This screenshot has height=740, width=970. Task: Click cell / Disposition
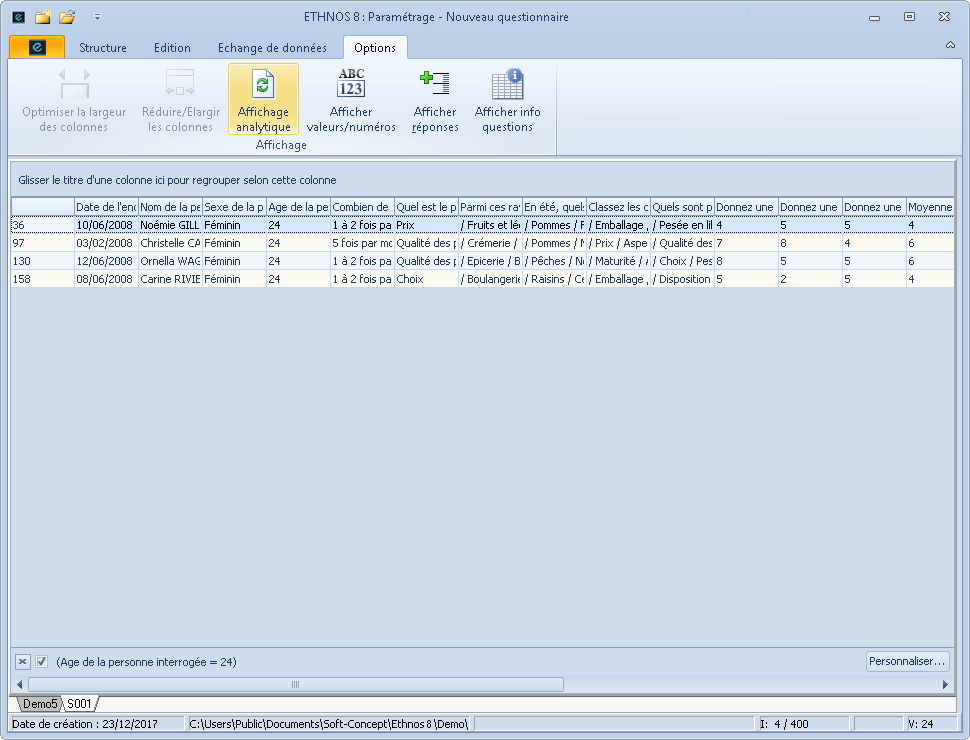point(682,279)
